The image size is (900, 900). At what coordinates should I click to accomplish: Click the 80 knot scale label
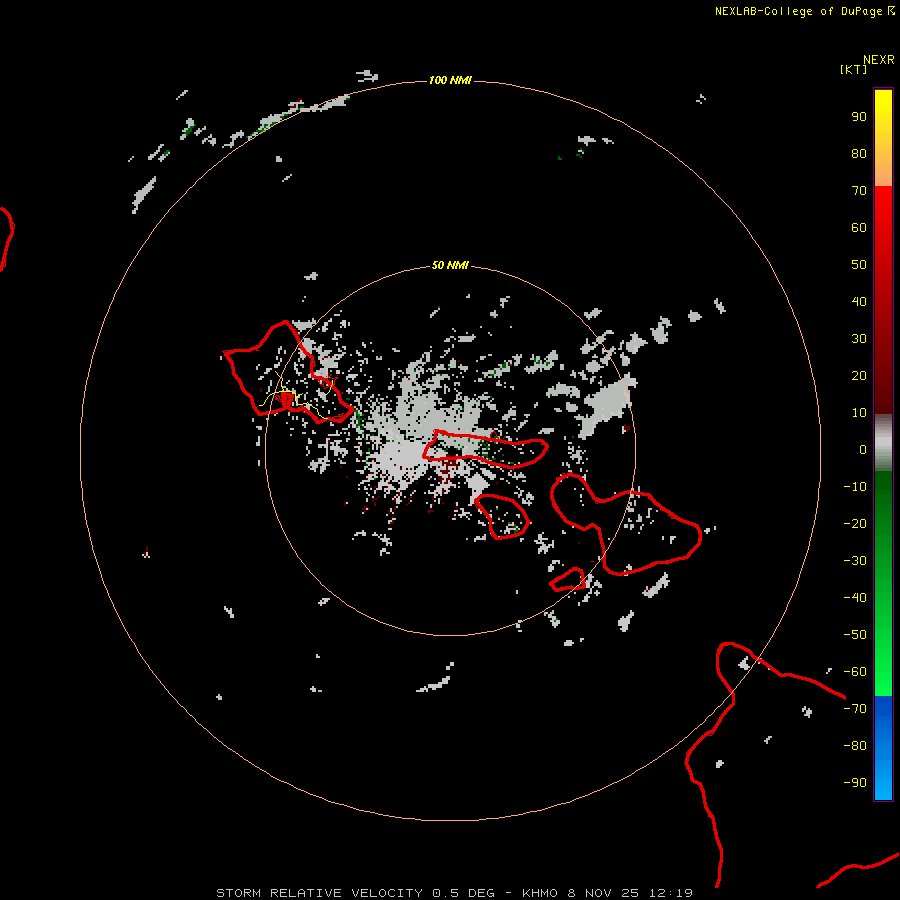[859, 154]
